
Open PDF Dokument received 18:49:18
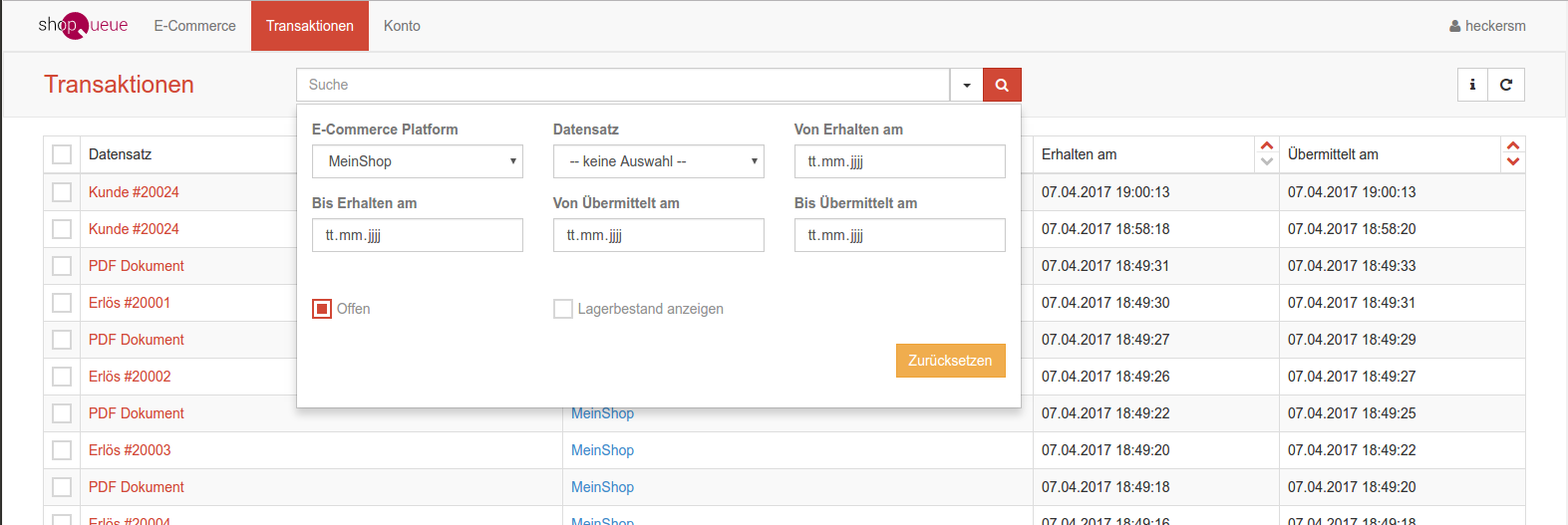137,487
